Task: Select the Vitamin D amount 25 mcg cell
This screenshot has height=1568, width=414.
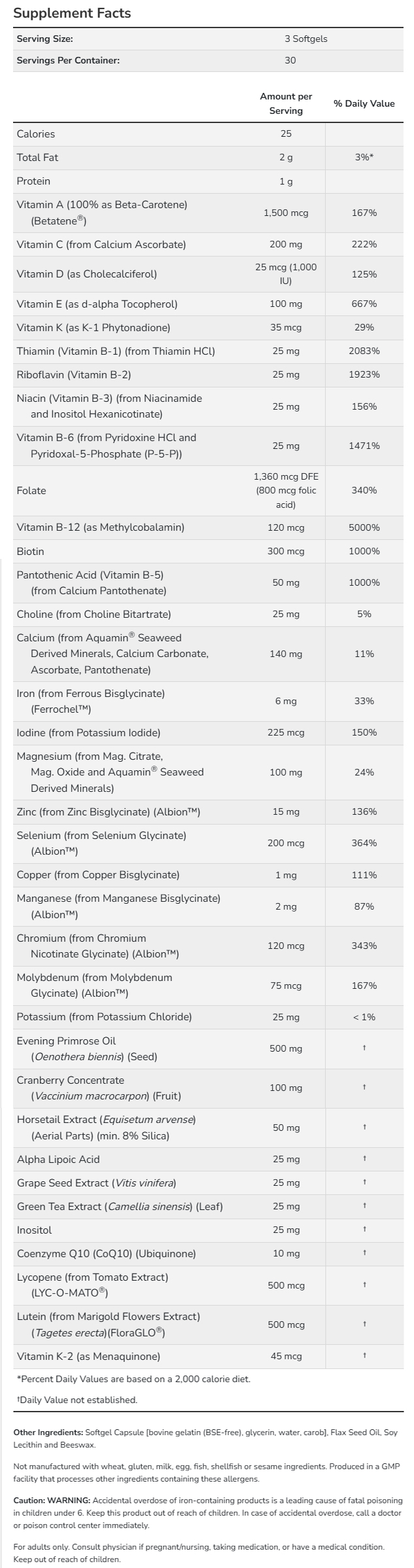Action: coord(286,274)
